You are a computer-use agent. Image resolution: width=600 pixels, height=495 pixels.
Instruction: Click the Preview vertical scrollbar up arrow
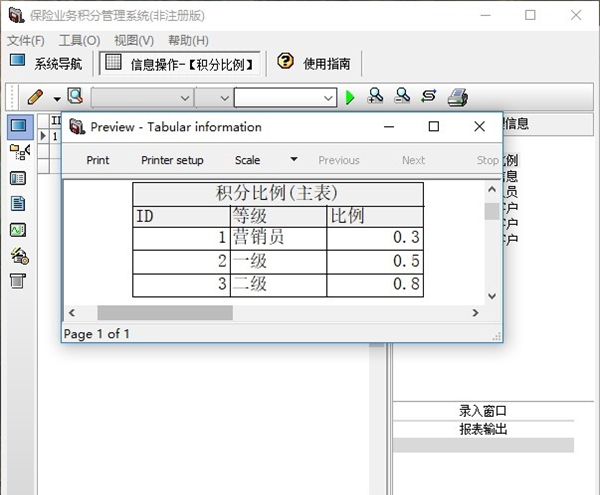(492, 189)
